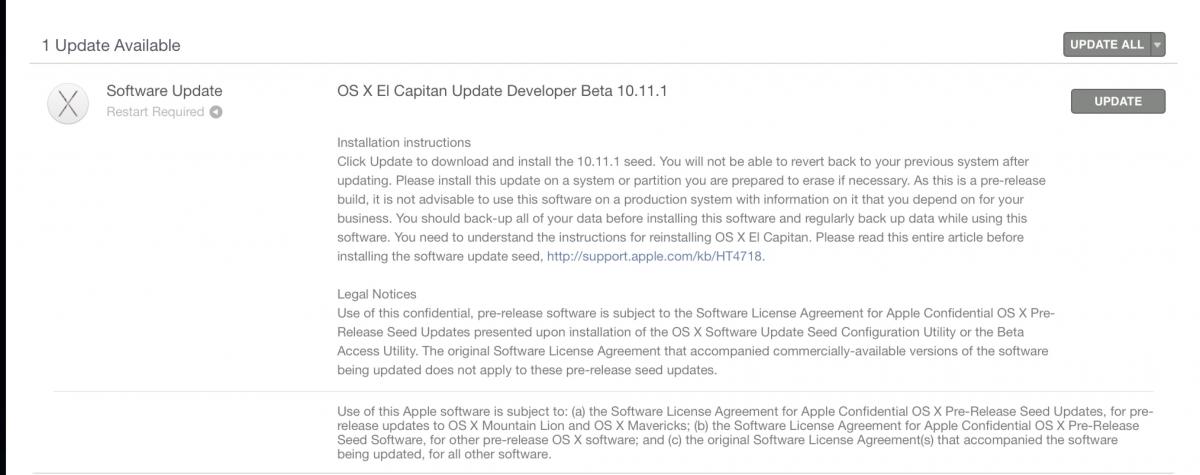
Task: Click the UPDATE ALL button
Action: [1107, 44]
